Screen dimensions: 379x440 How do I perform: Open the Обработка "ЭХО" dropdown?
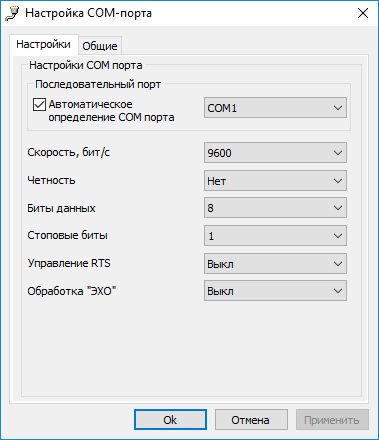275,291
